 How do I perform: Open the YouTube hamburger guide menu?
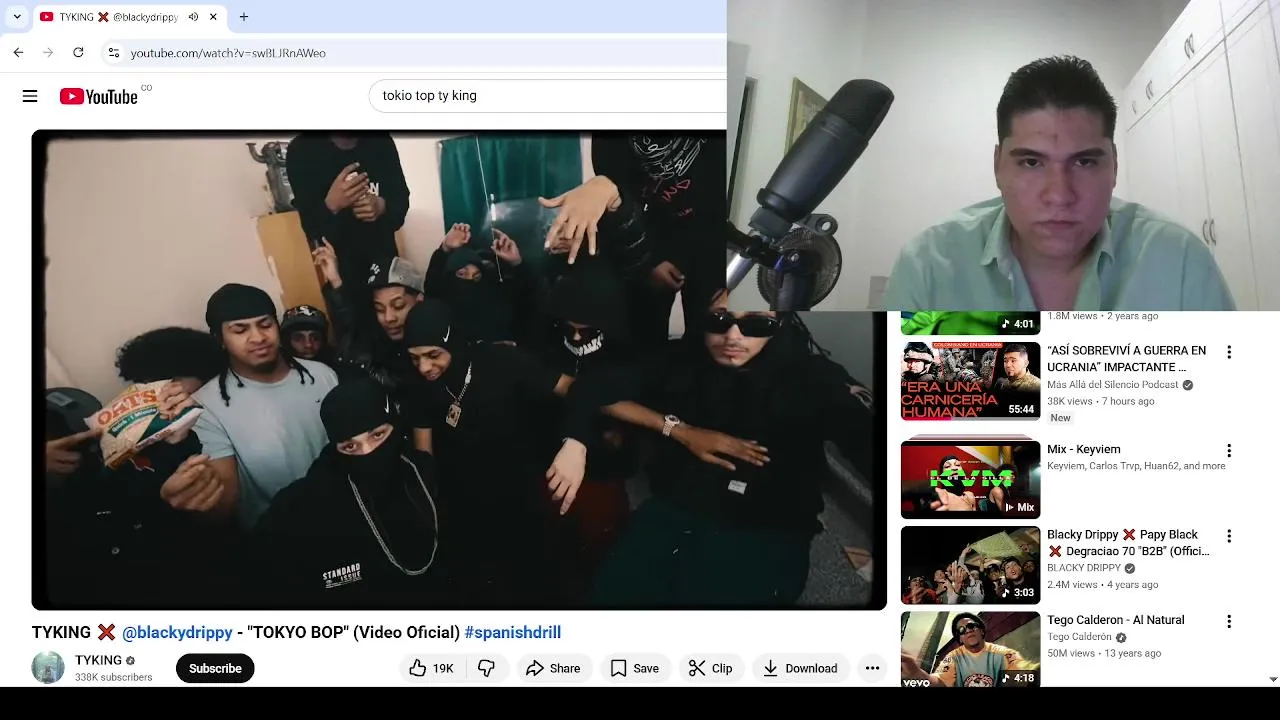click(x=30, y=96)
